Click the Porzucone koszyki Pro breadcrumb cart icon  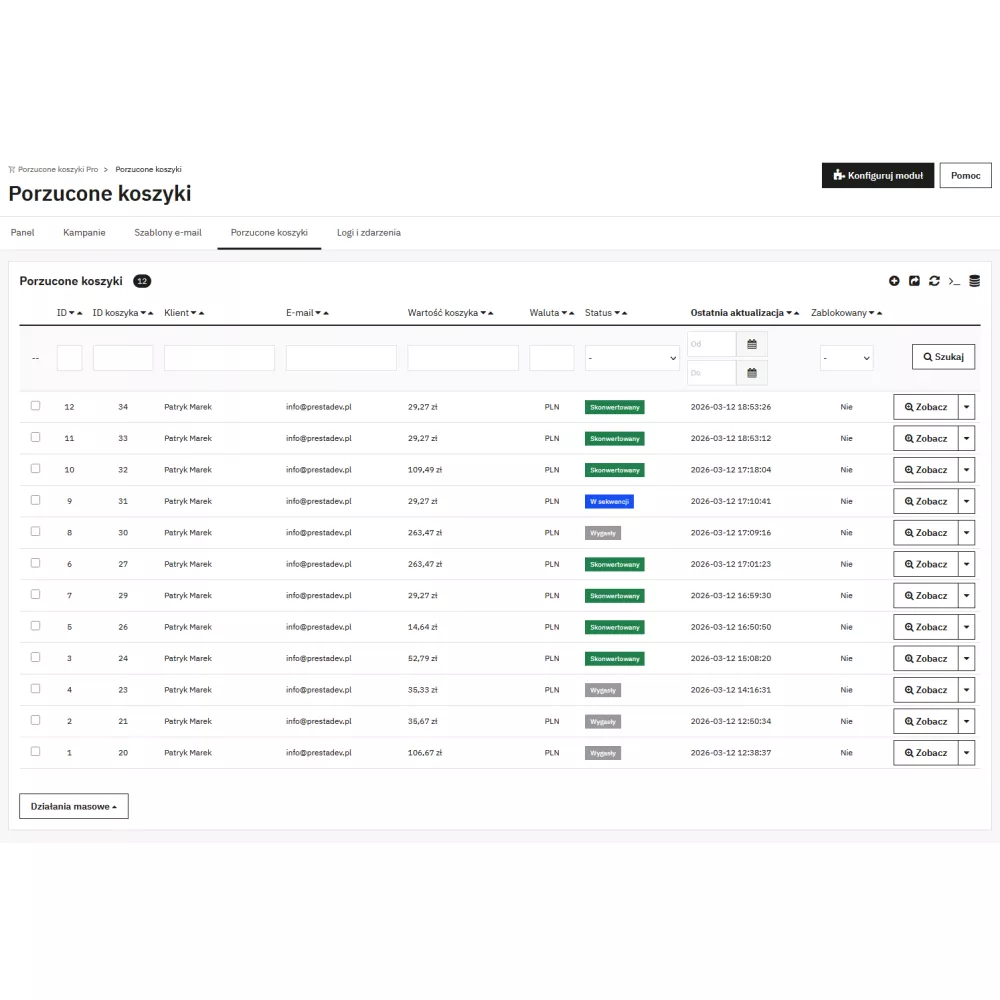point(11,170)
